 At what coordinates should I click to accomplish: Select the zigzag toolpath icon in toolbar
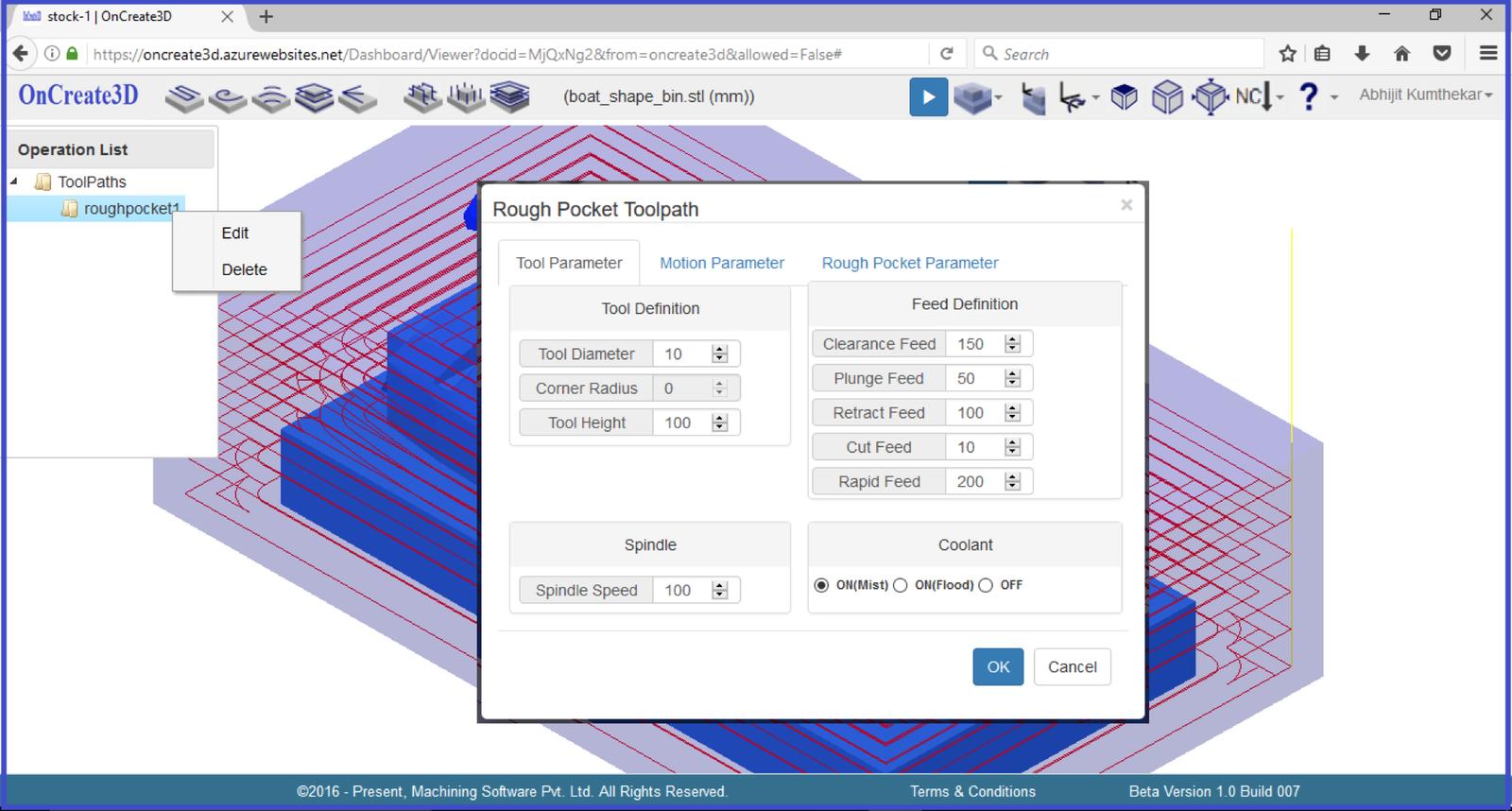click(184, 97)
